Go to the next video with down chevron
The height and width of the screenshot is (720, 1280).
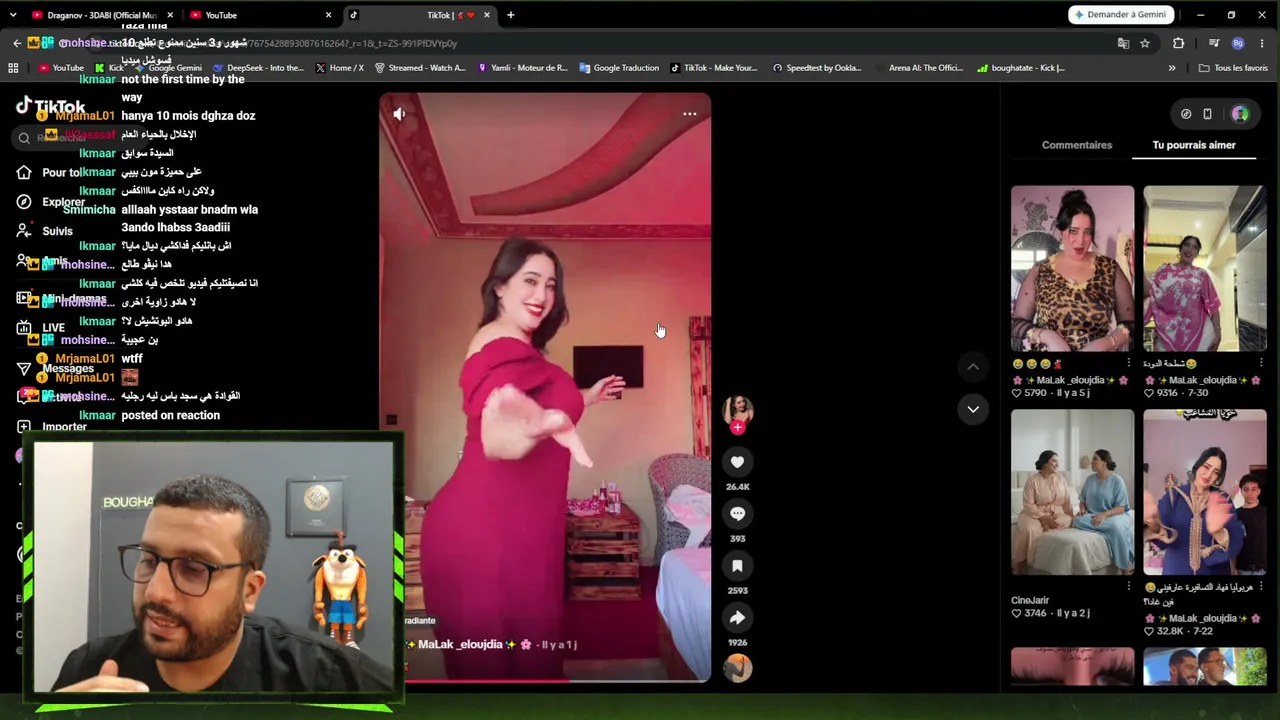973,409
